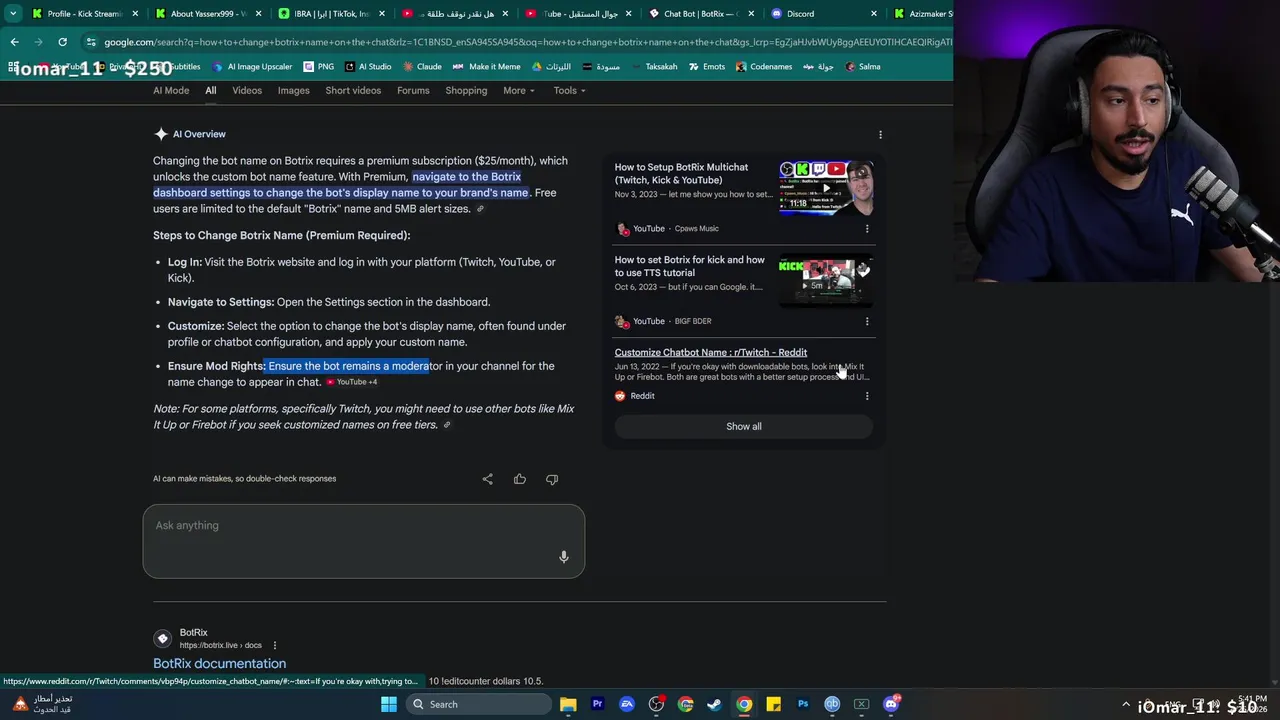The image size is (1280, 720).
Task: Click the Ask anything input box
Action: tap(363, 541)
